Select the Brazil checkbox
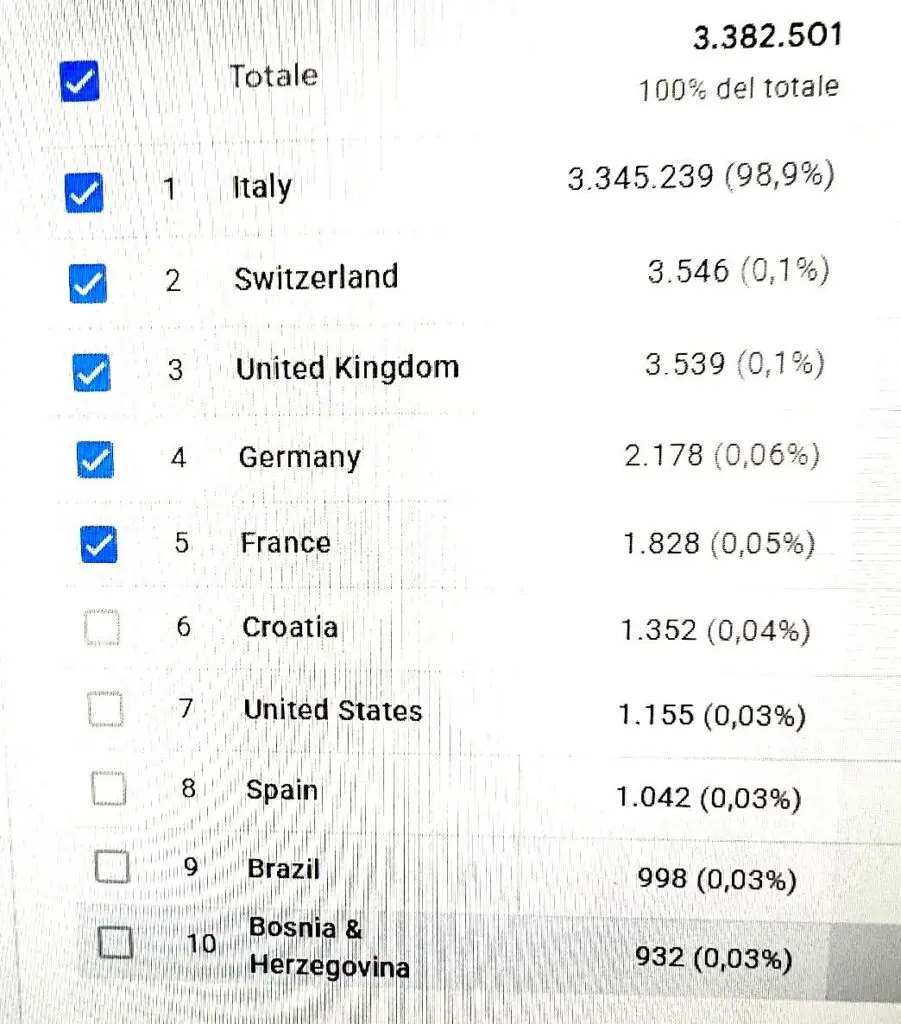The height and width of the screenshot is (1024, 901). [112, 867]
